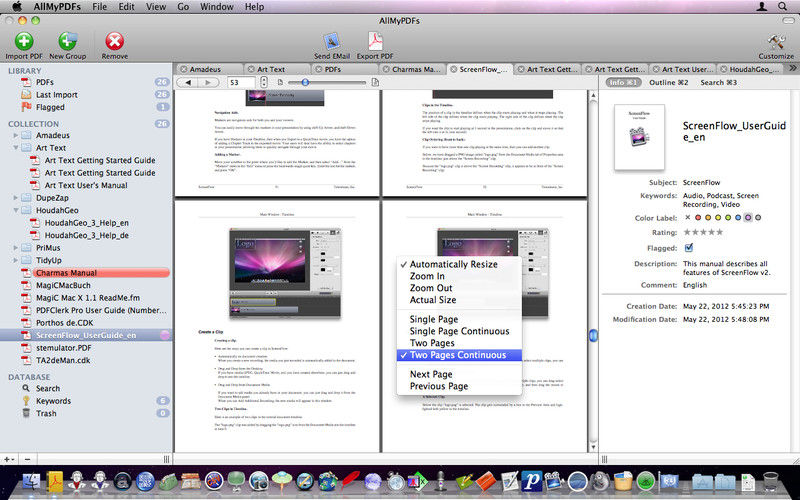Open the View menu in menu bar

click(x=156, y=7)
